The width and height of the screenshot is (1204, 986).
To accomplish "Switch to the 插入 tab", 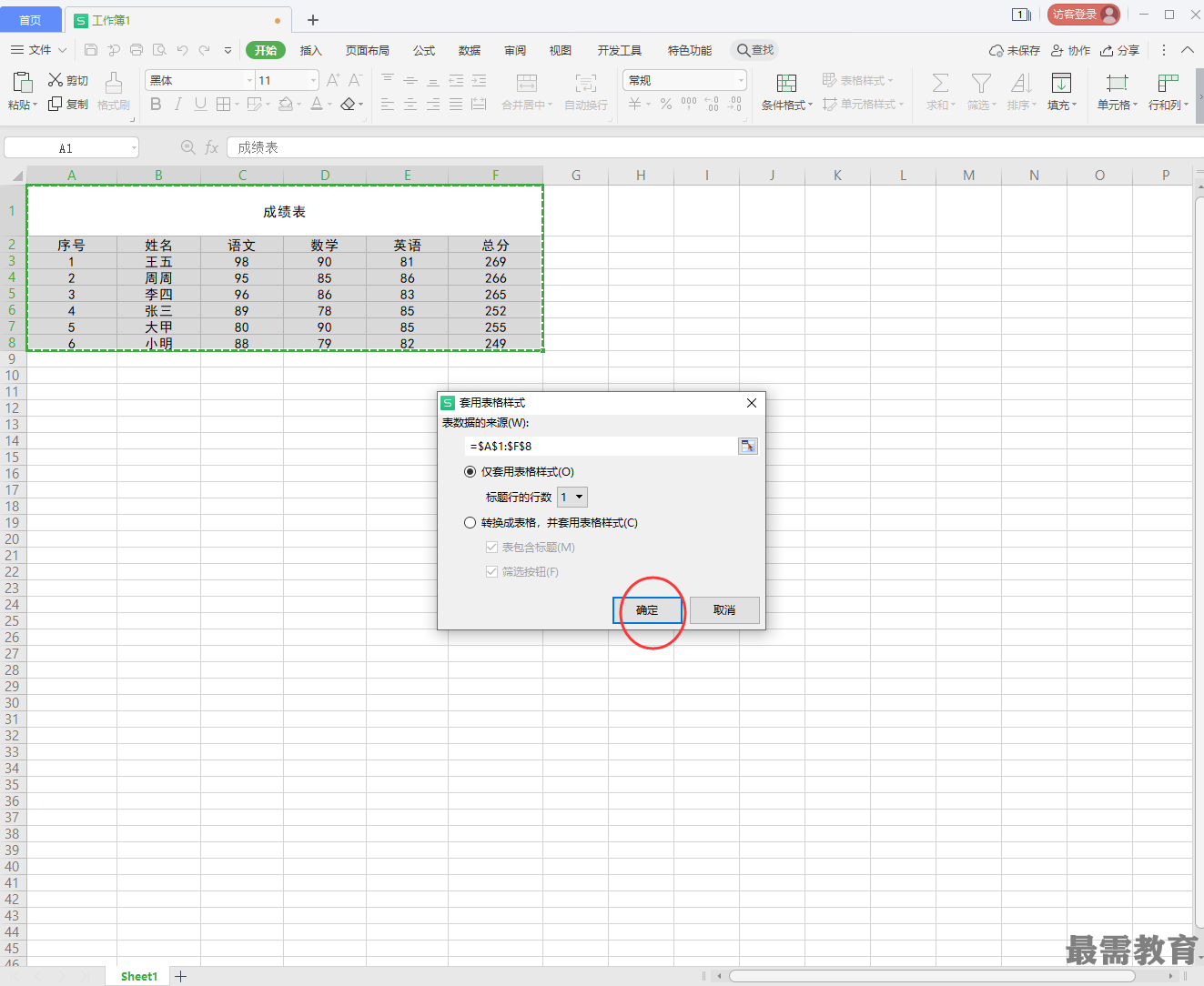I will [311, 50].
